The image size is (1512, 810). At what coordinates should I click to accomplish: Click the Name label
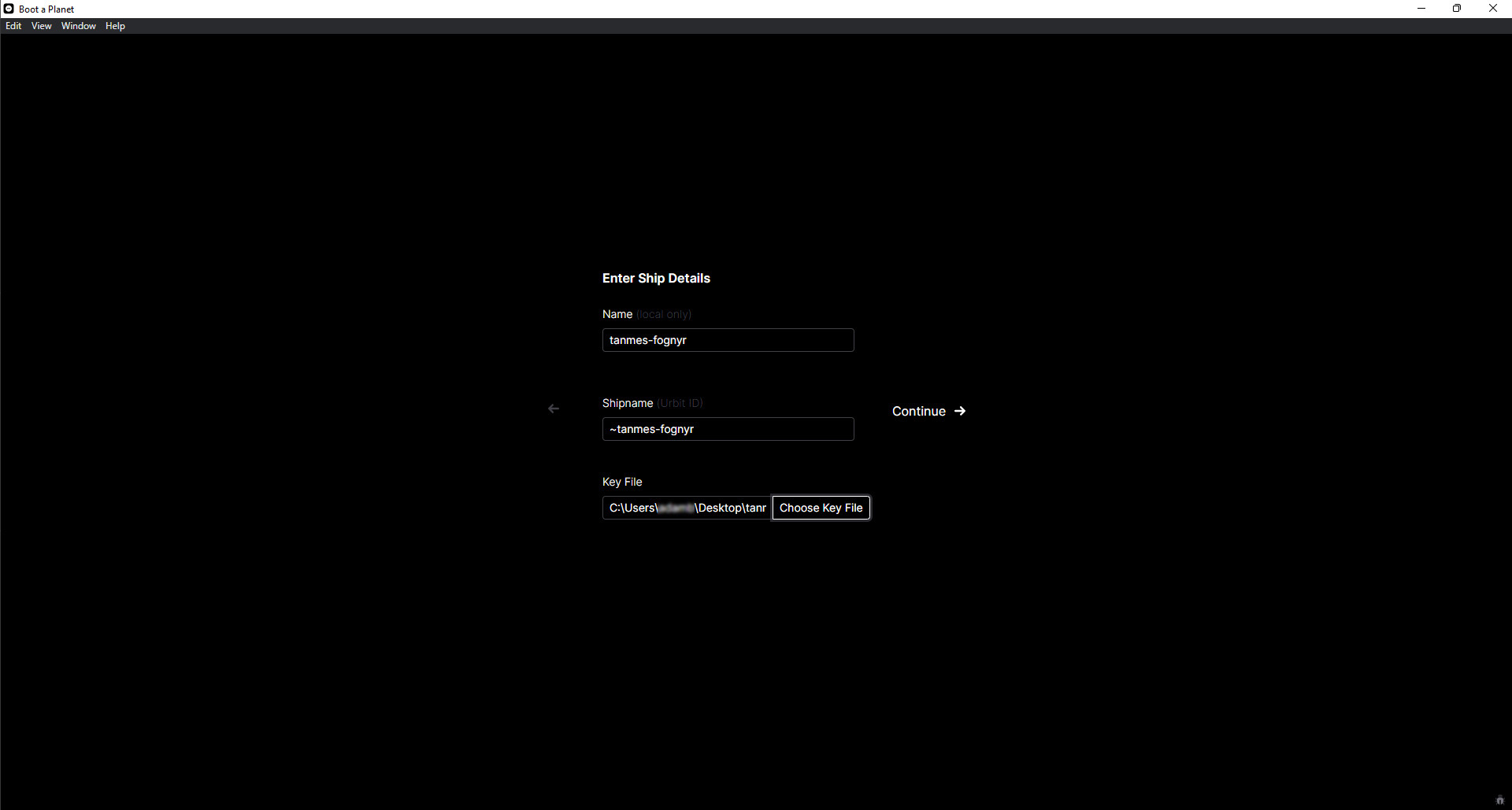617,314
